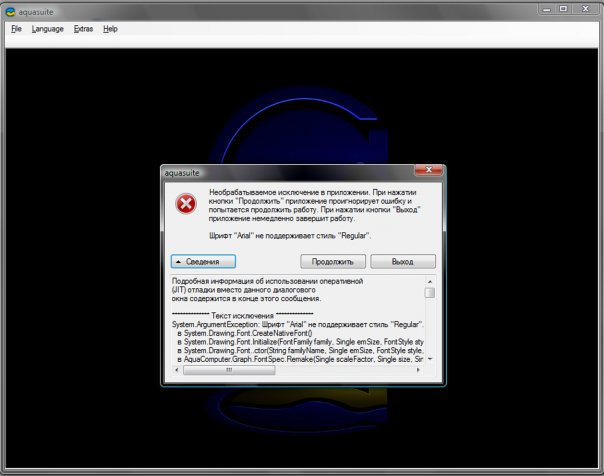604x476 pixels.
Task: Click the Выход button
Action: tap(403, 261)
